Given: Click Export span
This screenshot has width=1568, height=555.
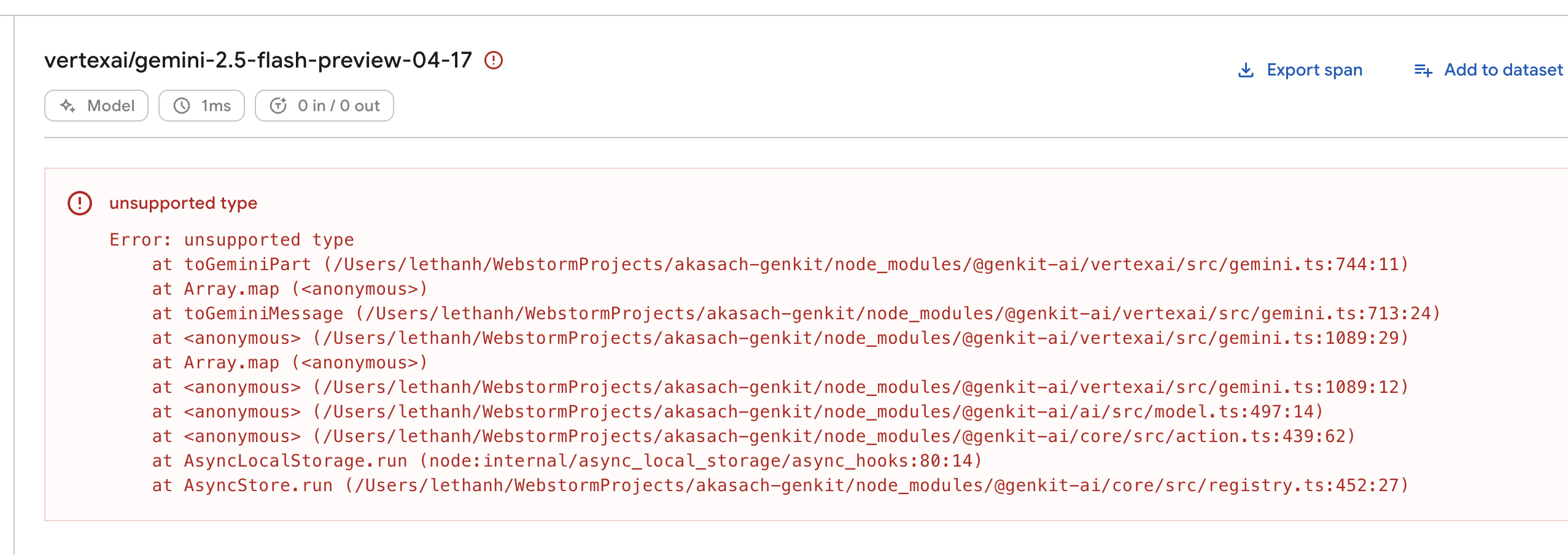Looking at the screenshot, I should 1314,70.
